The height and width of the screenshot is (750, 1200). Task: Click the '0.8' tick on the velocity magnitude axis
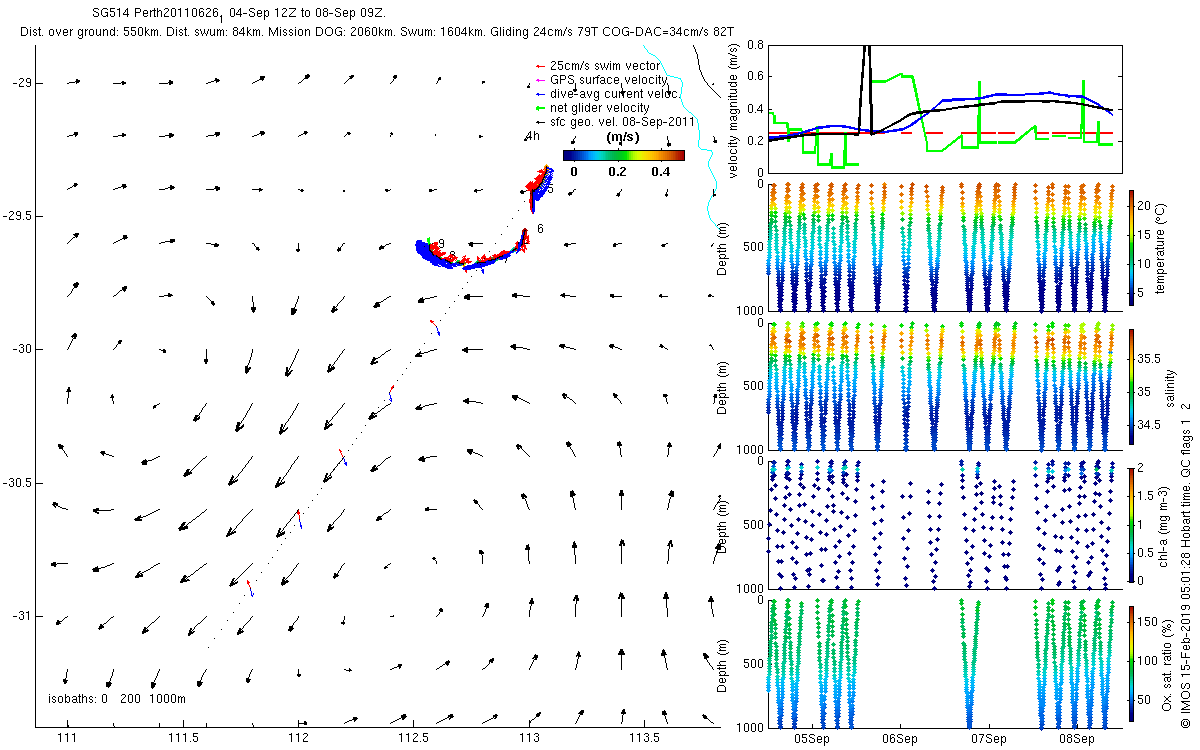point(755,45)
